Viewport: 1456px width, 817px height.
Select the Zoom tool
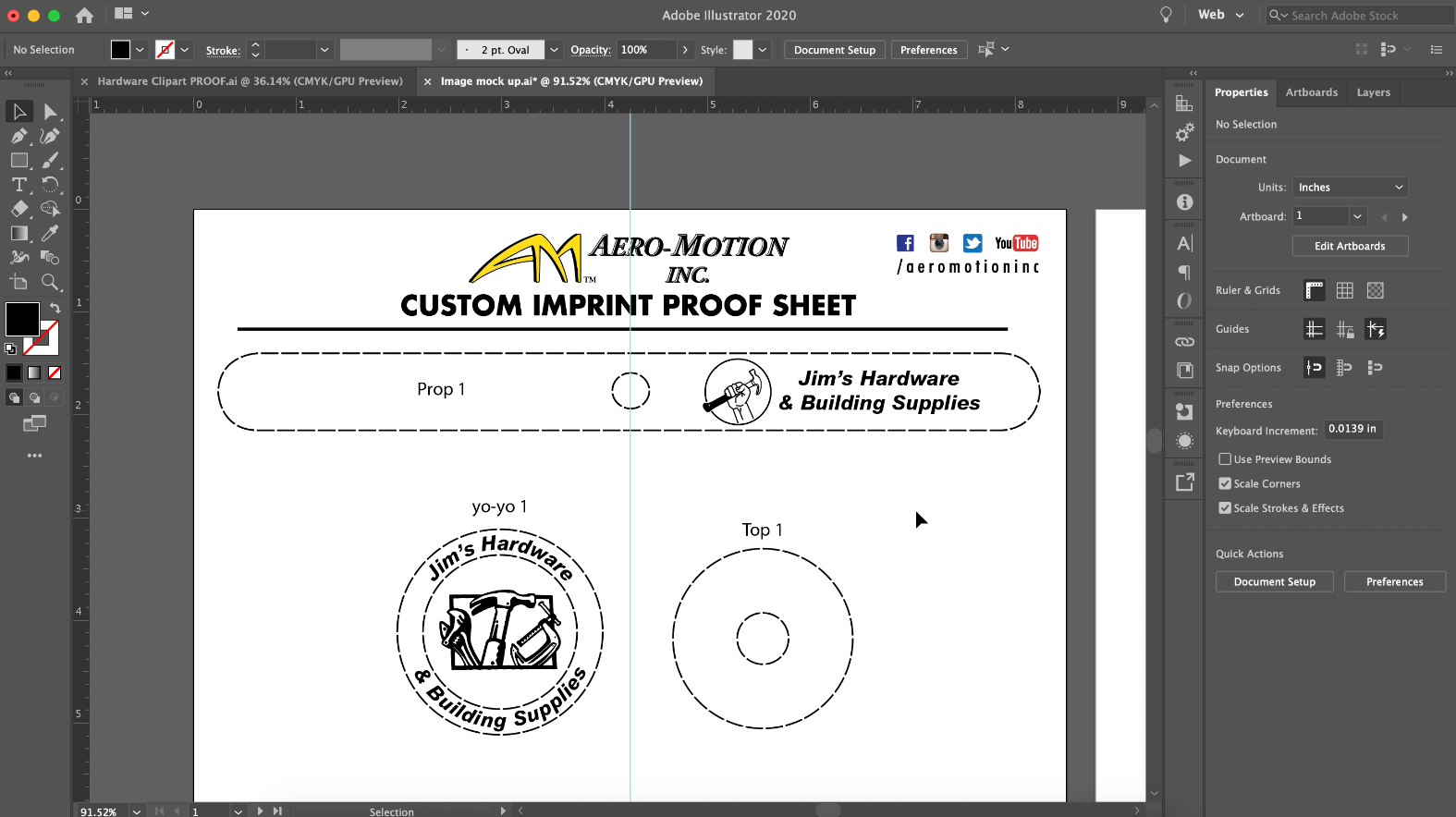click(x=50, y=283)
